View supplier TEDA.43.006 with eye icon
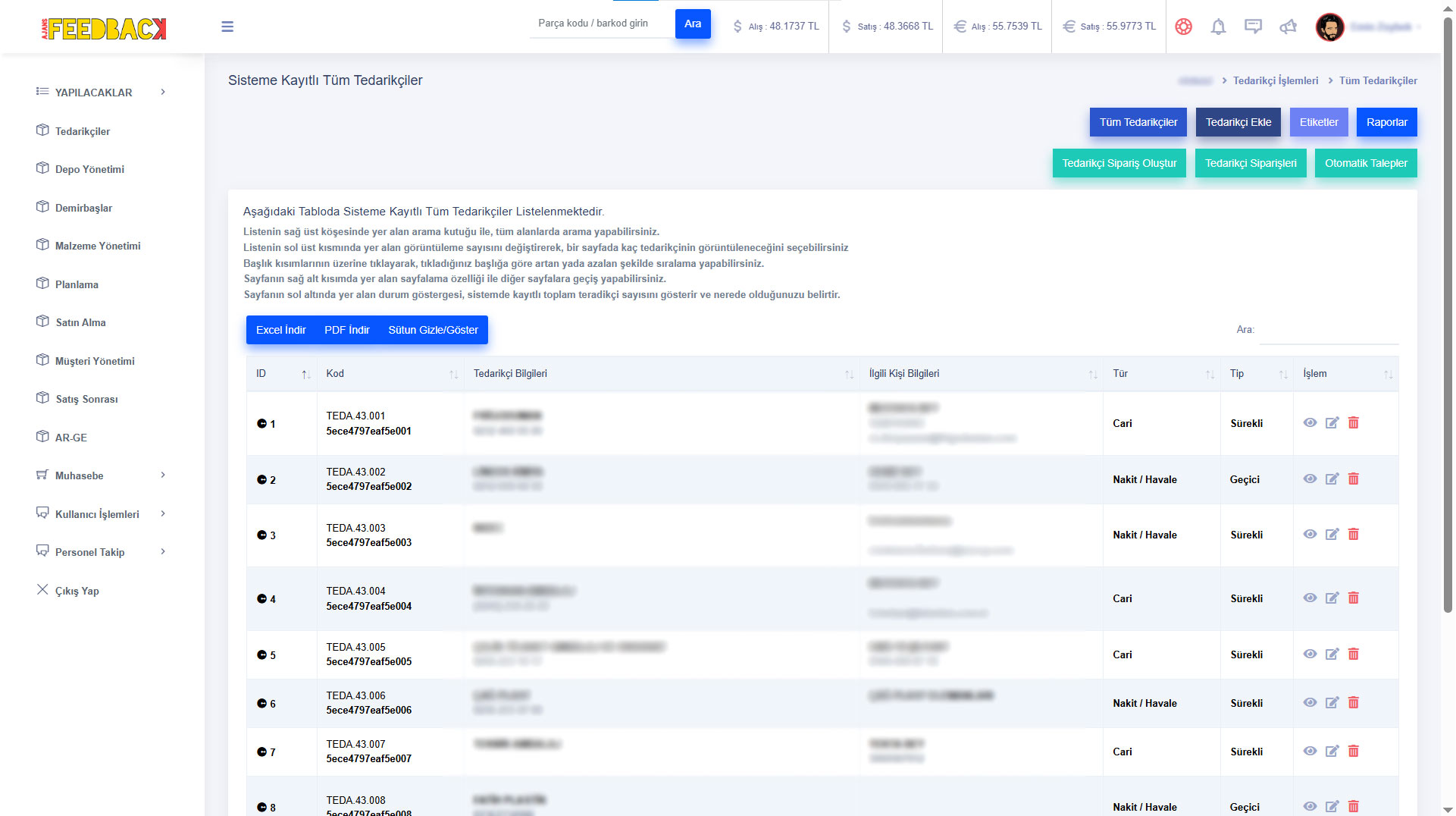This screenshot has height=816, width=1456. pos(1310,703)
